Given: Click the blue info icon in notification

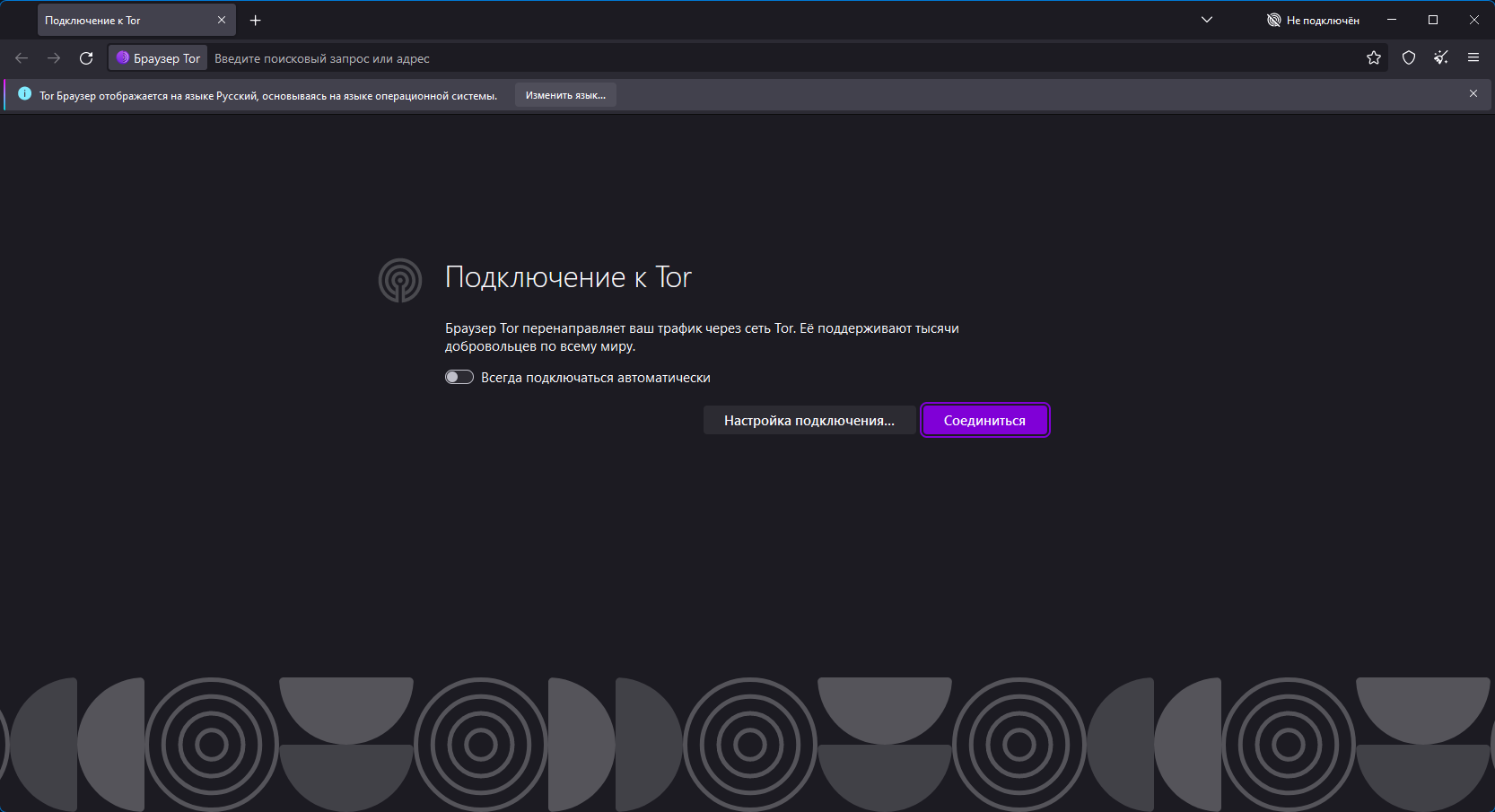Looking at the screenshot, I should pos(24,94).
